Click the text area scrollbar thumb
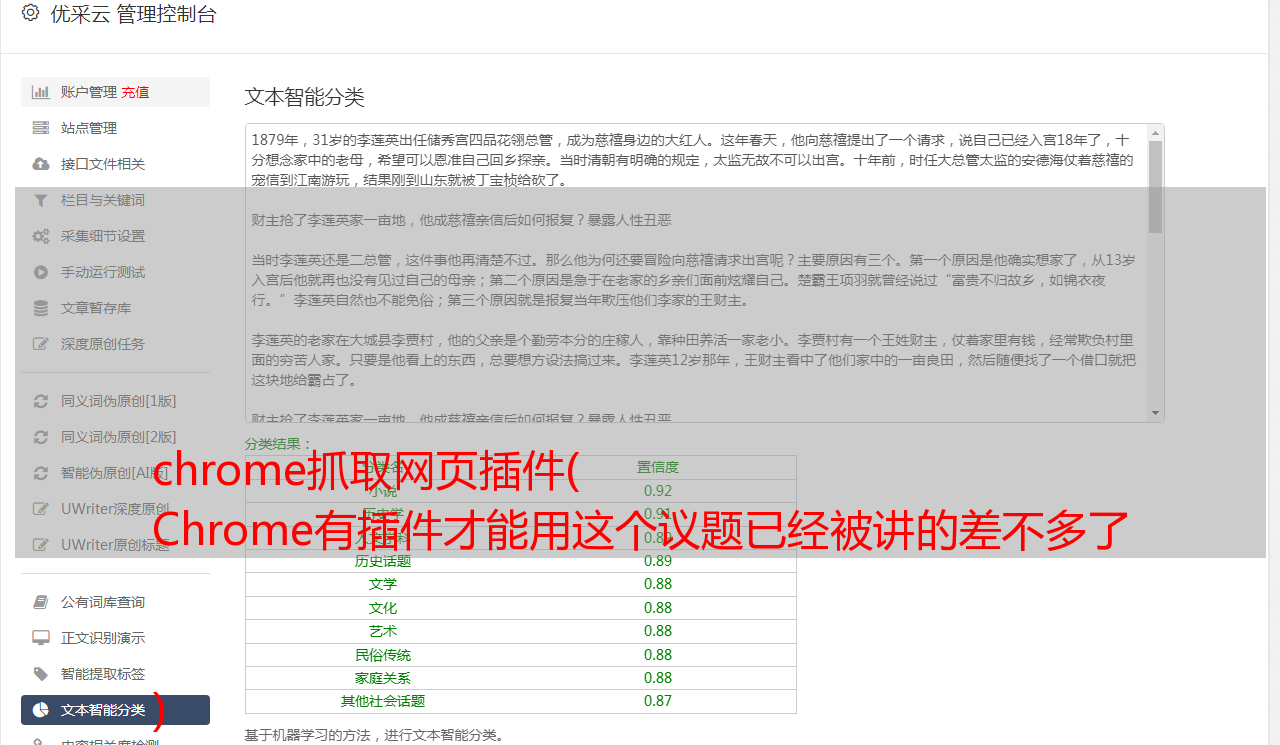Screen dimensions: 1280x745 [1156, 187]
